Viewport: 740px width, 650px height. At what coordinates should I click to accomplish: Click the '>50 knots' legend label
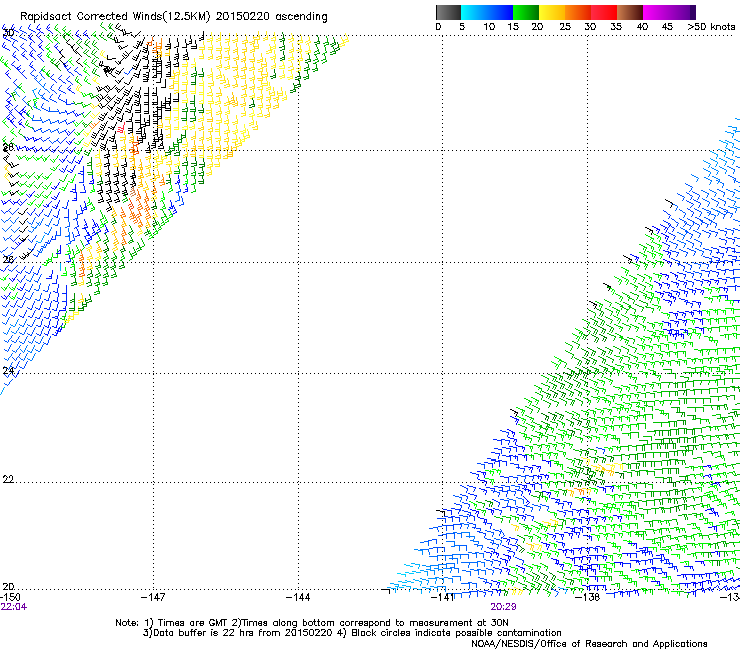pos(711,27)
